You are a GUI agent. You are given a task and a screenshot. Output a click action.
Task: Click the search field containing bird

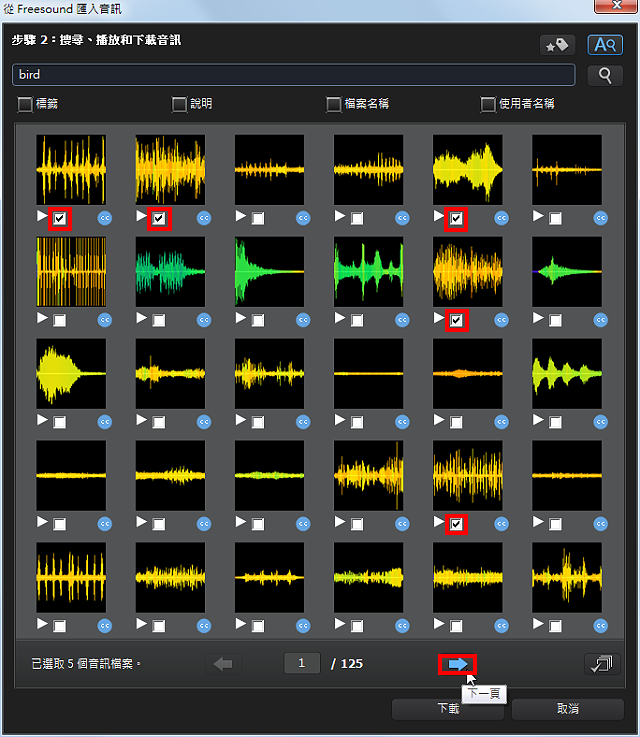click(294, 75)
